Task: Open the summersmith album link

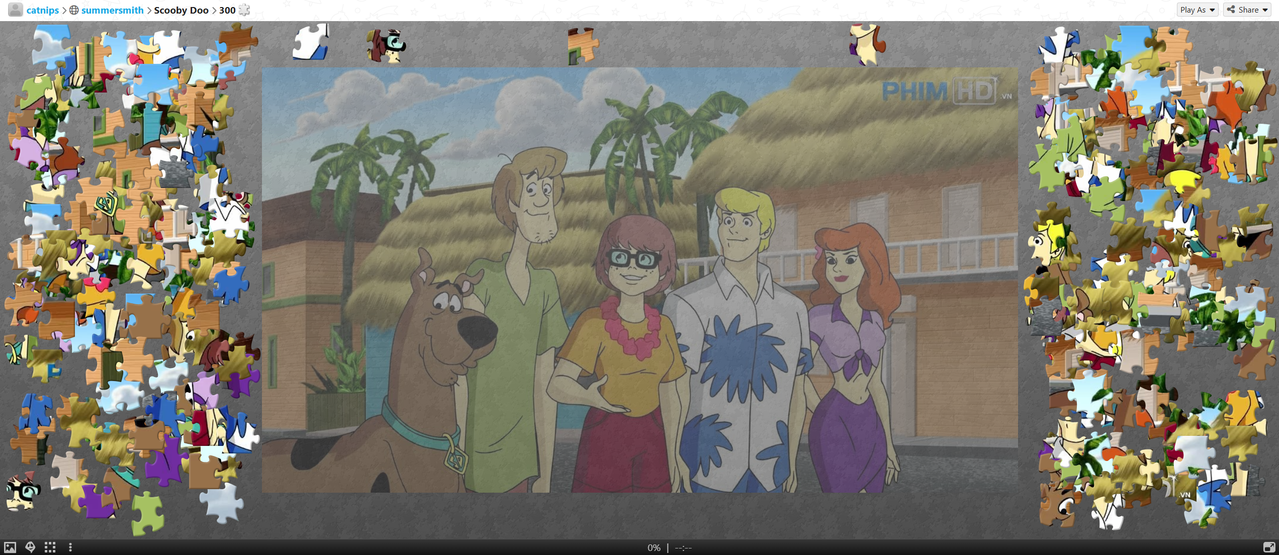Action: click(x=112, y=10)
